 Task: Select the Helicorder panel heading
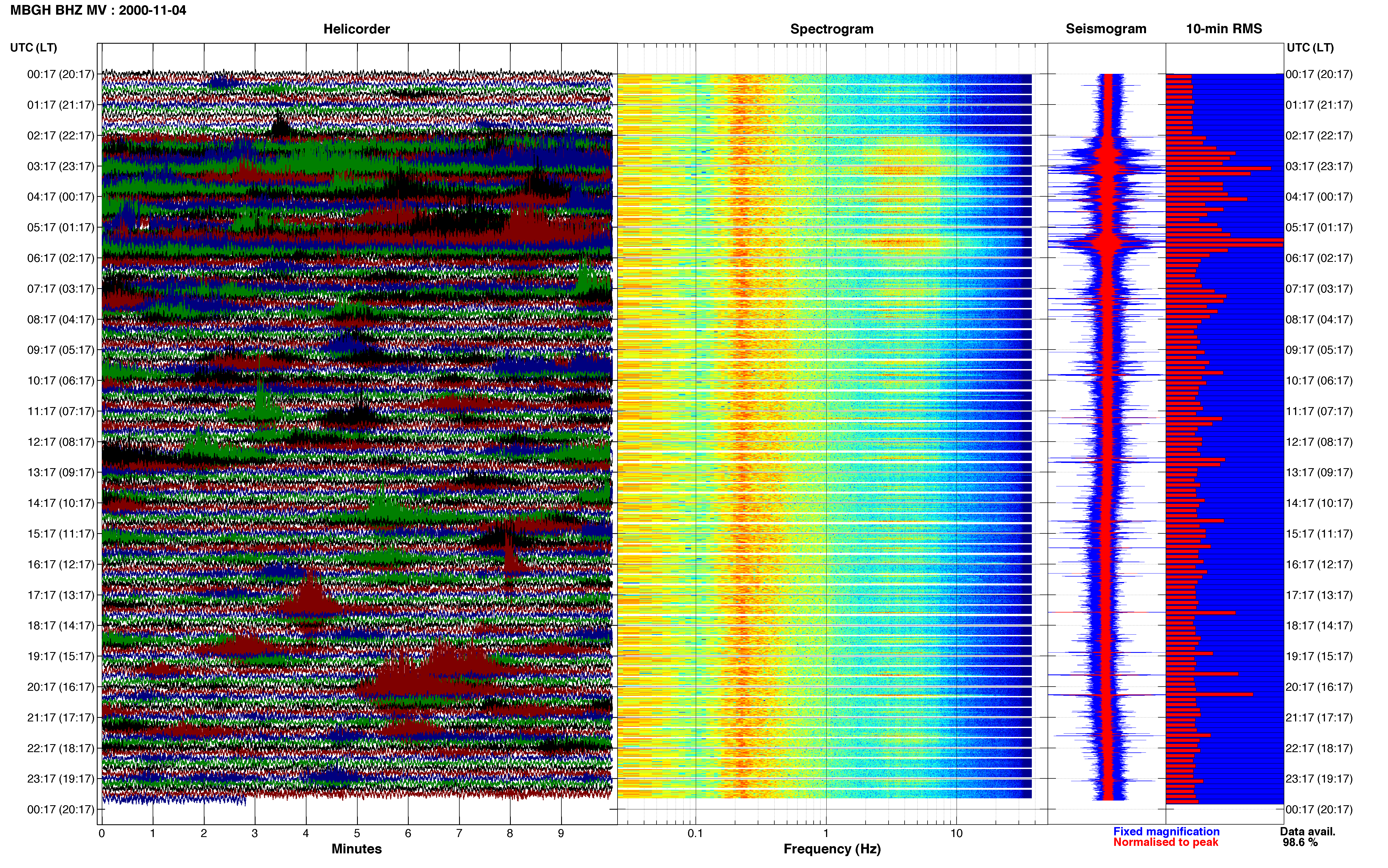pos(356,29)
